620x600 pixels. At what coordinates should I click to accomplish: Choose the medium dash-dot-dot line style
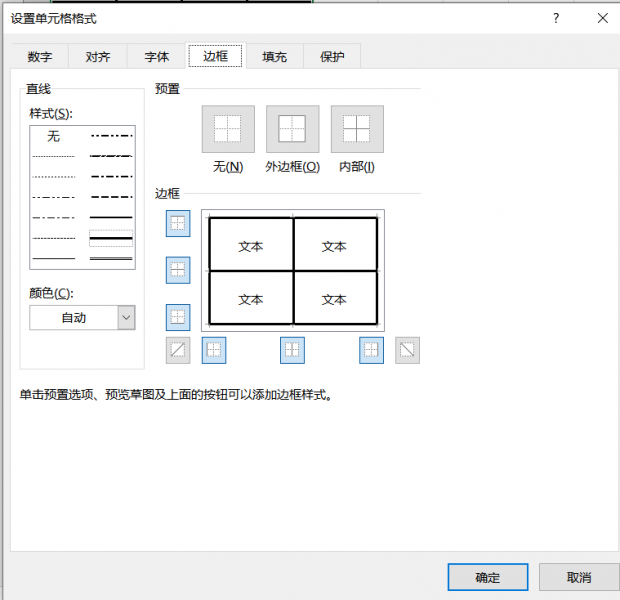click(x=111, y=136)
